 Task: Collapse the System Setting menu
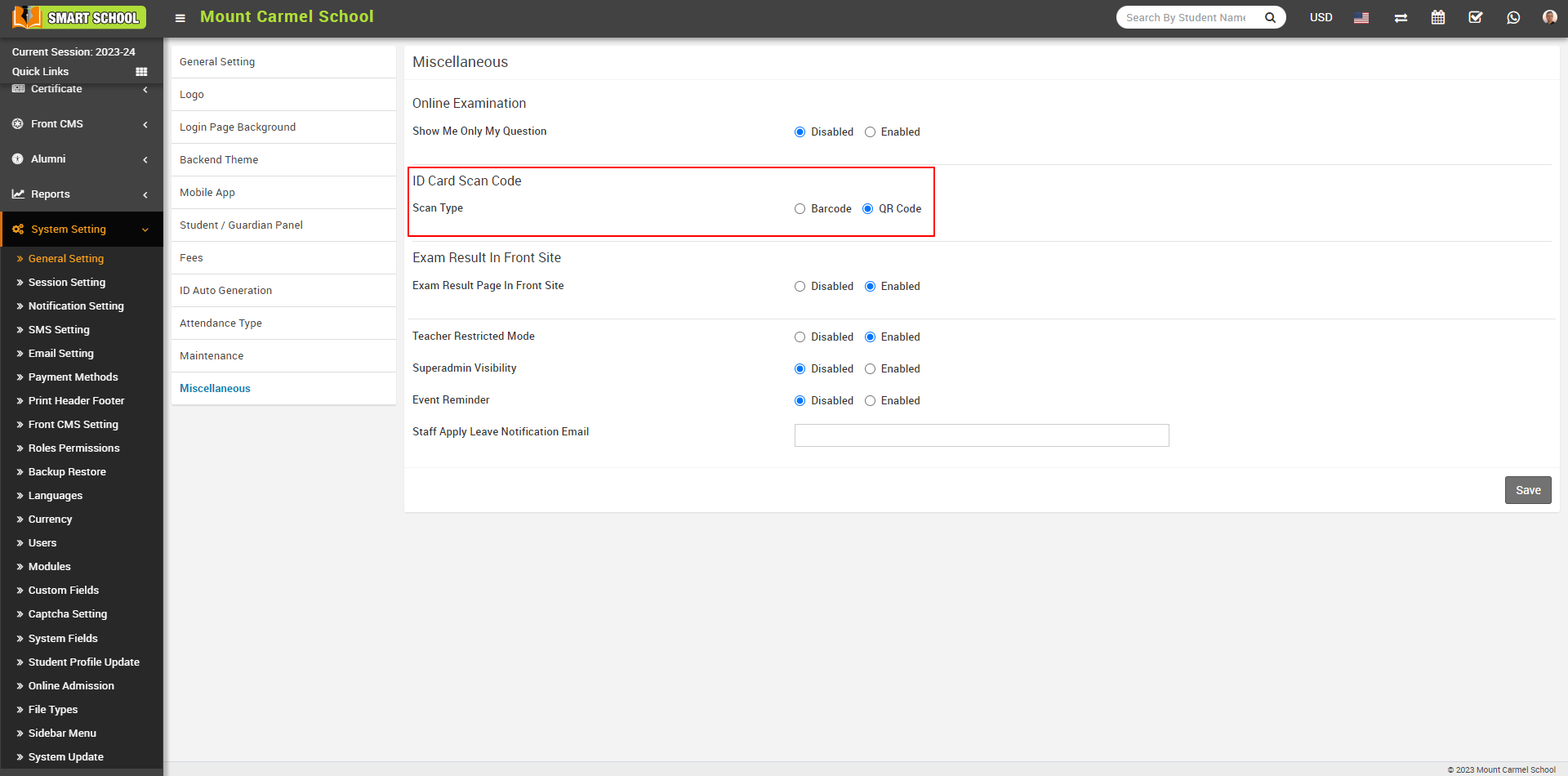(81, 230)
